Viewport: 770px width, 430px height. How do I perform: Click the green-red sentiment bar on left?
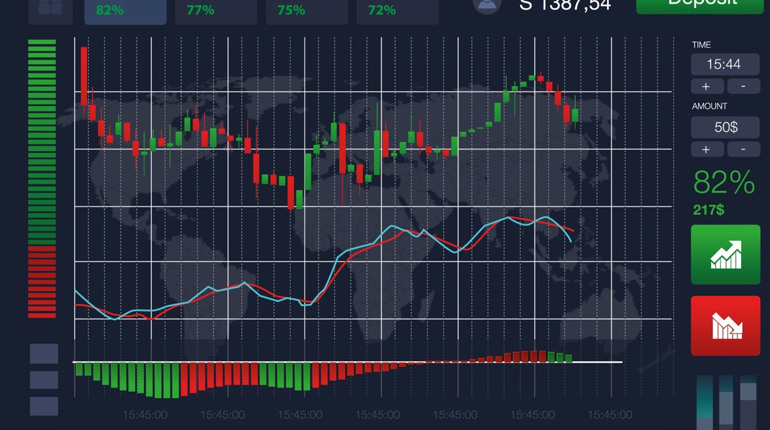[42, 179]
